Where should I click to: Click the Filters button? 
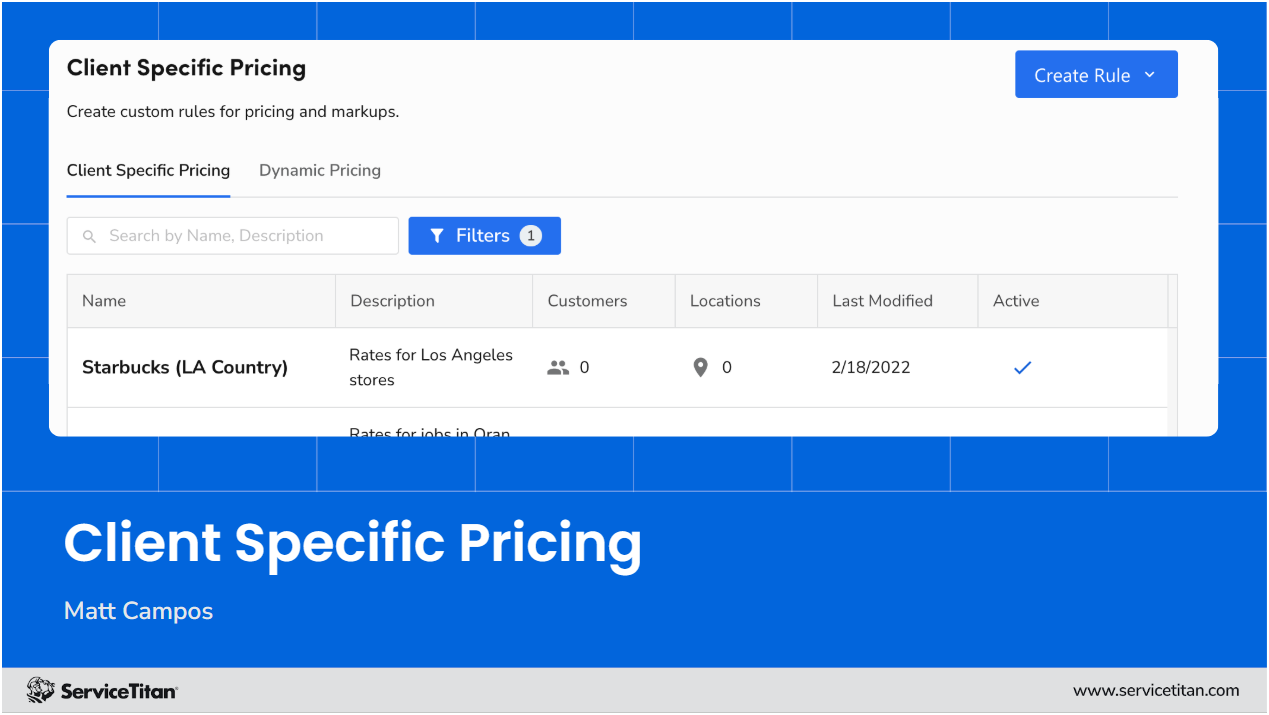[484, 235]
